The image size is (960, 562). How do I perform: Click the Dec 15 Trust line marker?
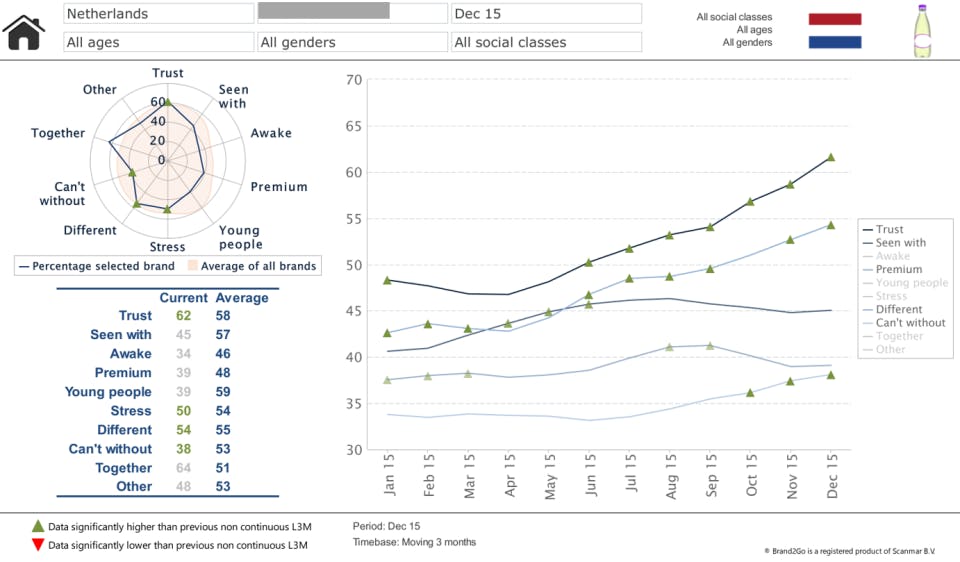pos(831,157)
